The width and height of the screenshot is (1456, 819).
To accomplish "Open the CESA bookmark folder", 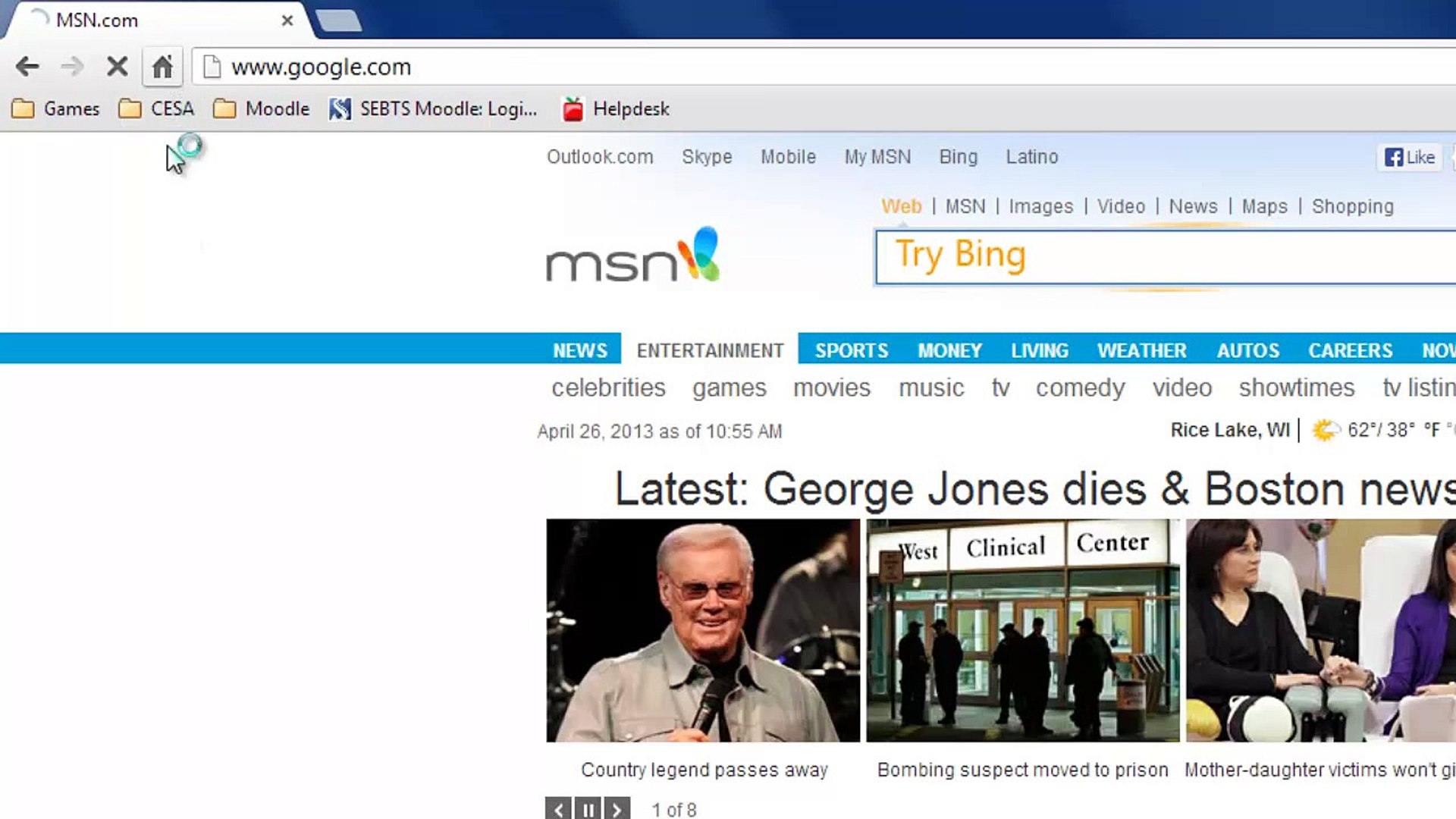I will tap(157, 109).
